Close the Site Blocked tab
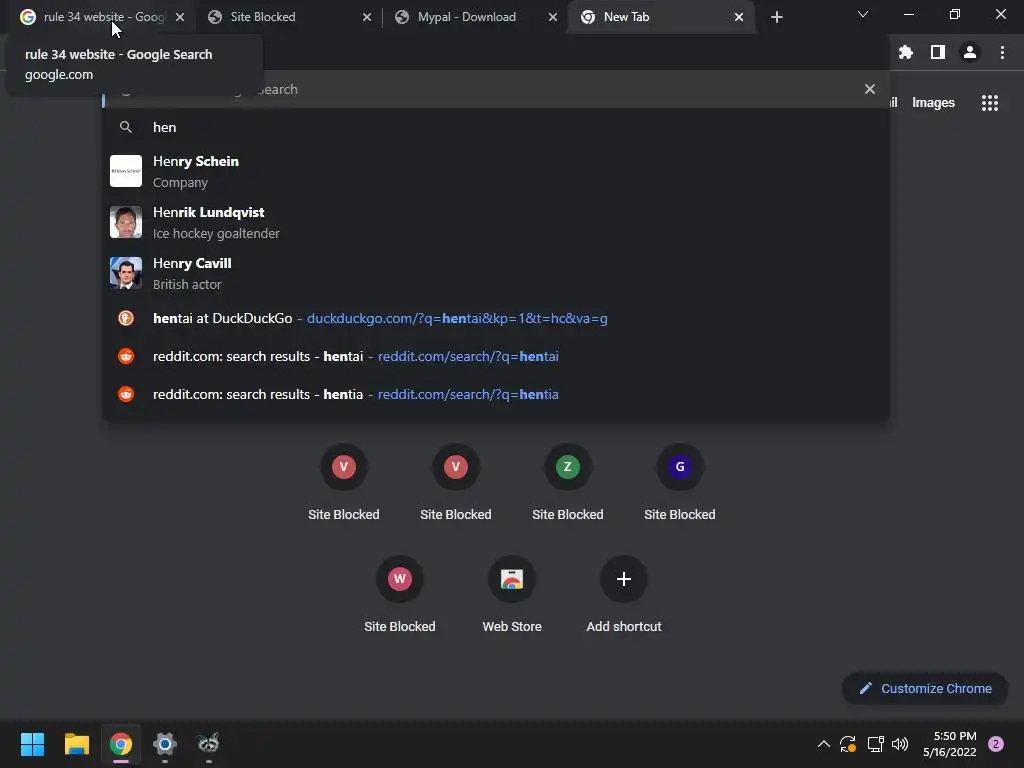 (x=367, y=17)
